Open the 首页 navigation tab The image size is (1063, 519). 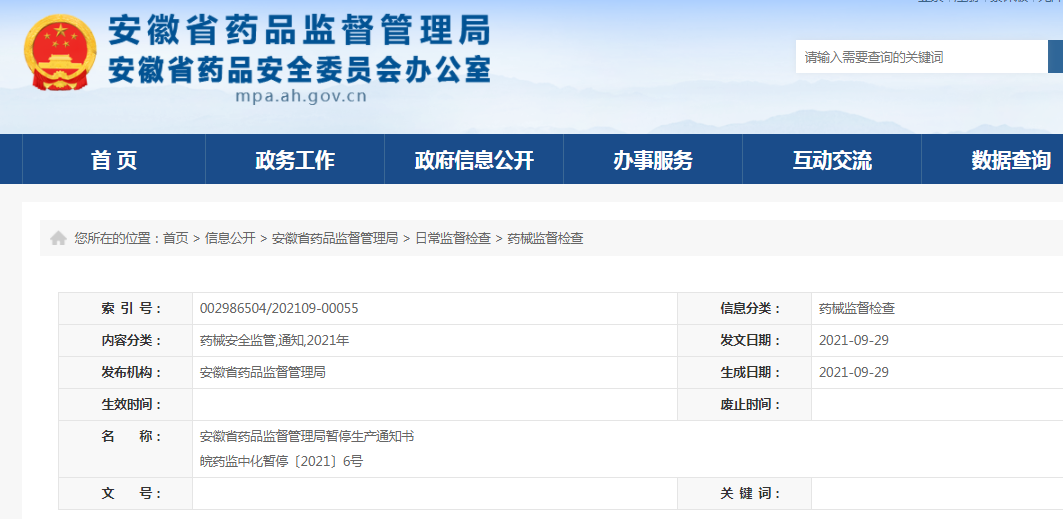coord(114,160)
